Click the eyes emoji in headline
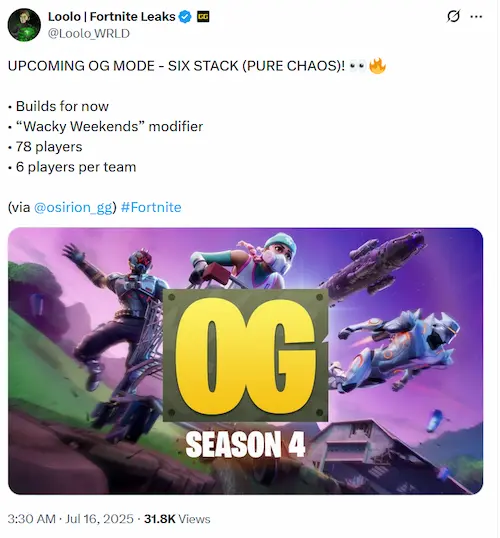The width and height of the screenshot is (500, 538). click(358, 66)
